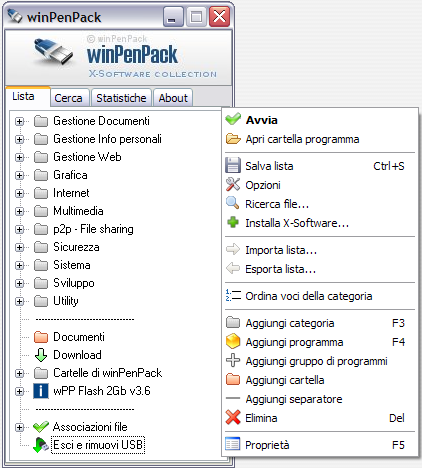This screenshot has height=468, width=422.
Task: Click the magnifier icon for Ricerca file
Action: [232, 203]
